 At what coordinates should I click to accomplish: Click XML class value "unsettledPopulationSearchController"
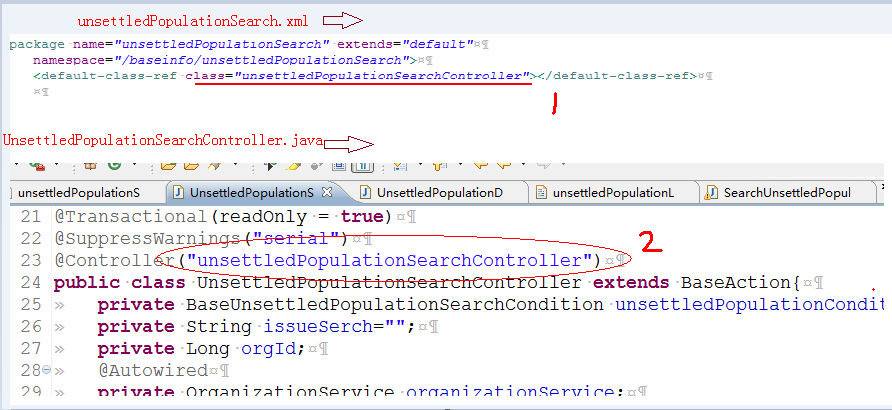[383, 75]
